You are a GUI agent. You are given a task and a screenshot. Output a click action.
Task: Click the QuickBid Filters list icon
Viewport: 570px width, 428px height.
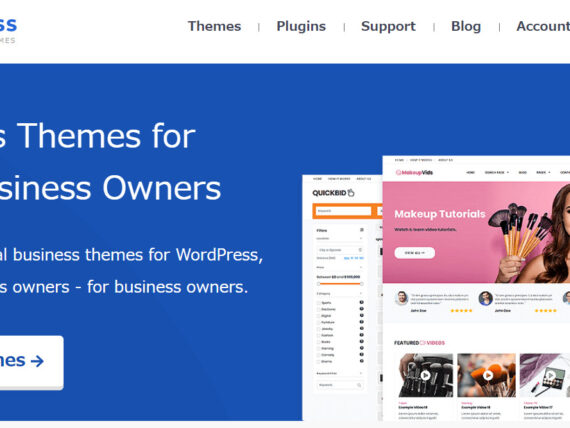pos(361,230)
